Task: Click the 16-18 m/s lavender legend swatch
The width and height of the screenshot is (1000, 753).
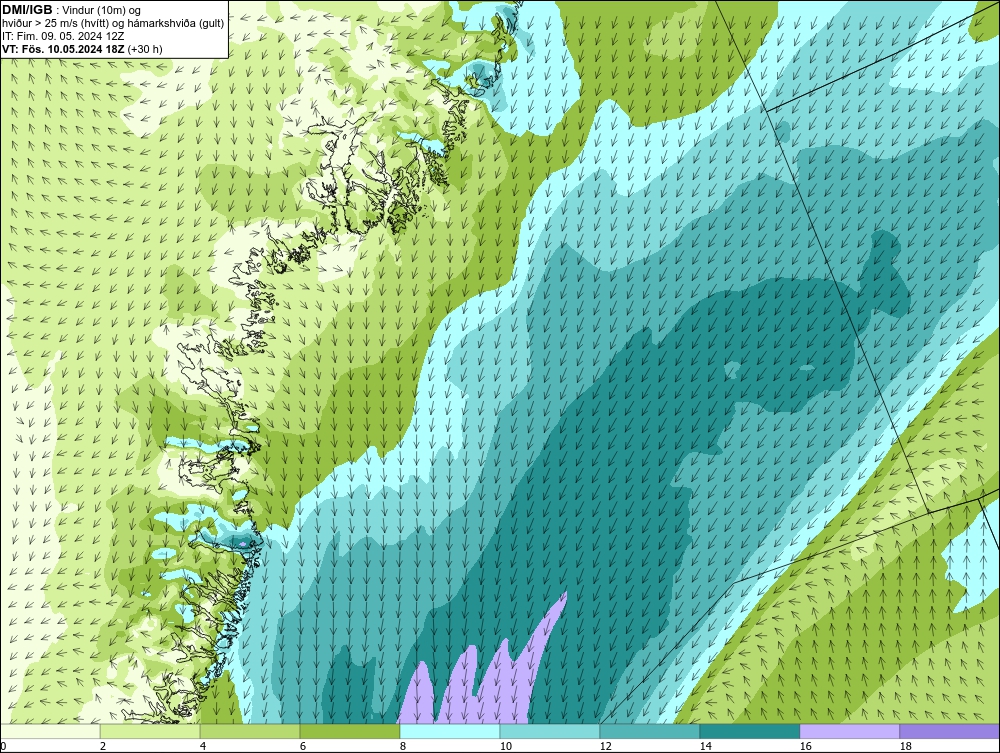Action: [849, 731]
